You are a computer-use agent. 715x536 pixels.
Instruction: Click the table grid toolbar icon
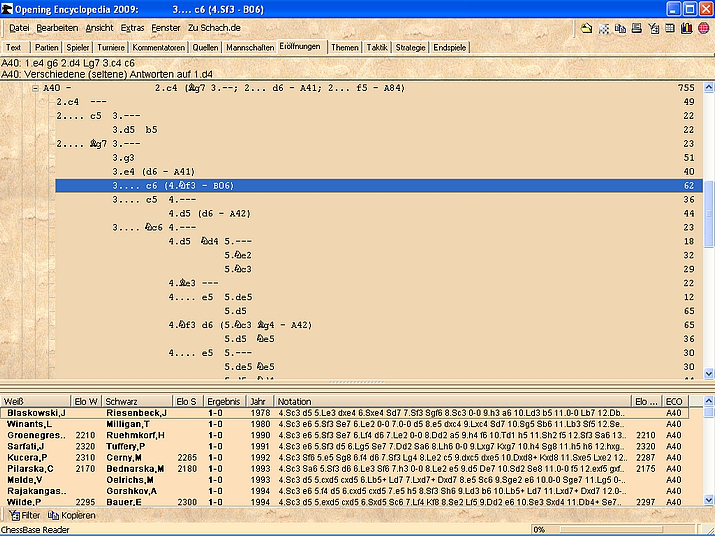(x=670, y=28)
